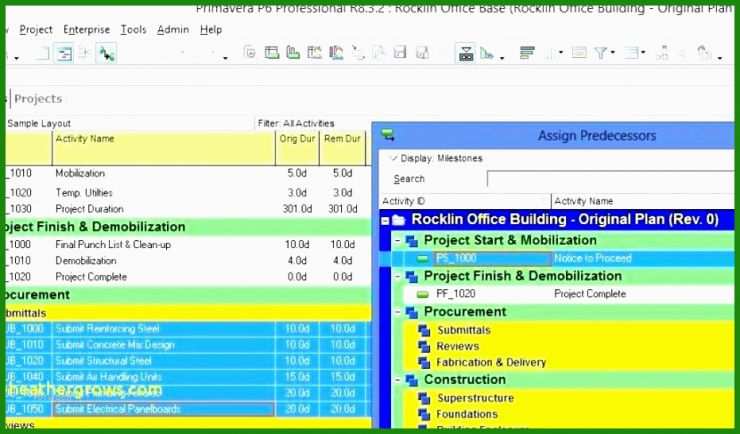Image resolution: width=740 pixels, height=434 pixels.
Task: Collapse the Rocklin Office Building root node
Action: tap(385, 220)
